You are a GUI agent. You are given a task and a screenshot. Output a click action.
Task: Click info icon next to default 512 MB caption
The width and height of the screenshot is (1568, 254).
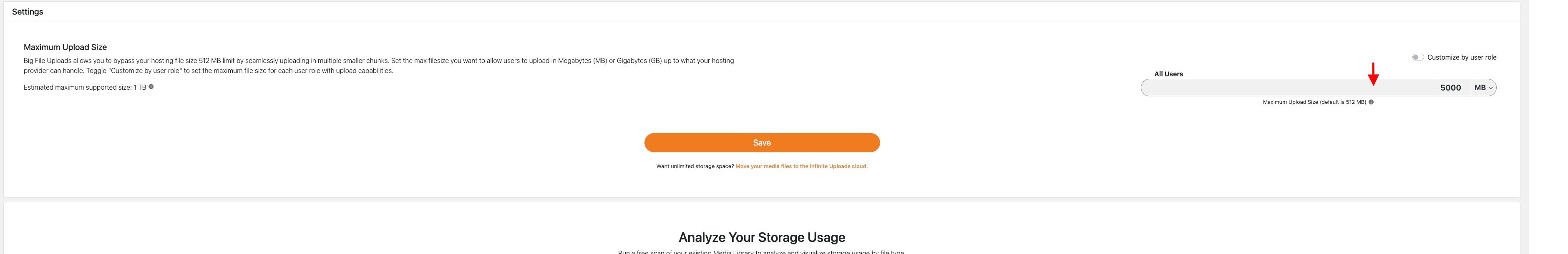point(1371,102)
